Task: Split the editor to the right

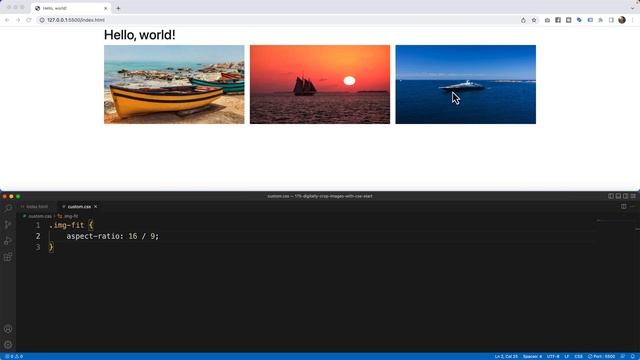Action: click(624, 207)
